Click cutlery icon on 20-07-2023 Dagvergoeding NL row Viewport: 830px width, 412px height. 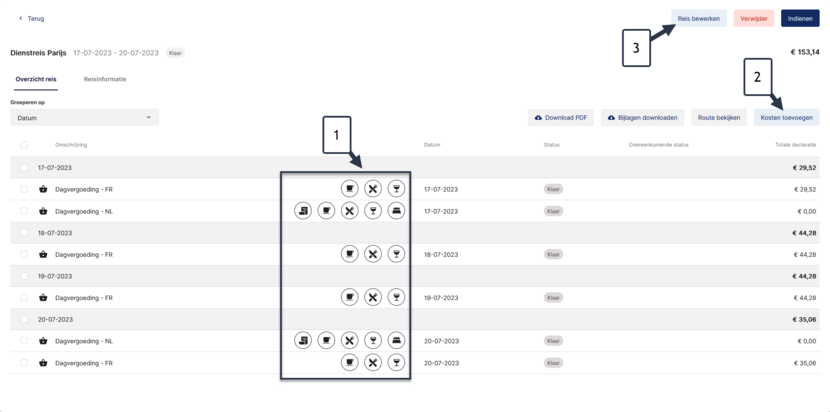pyautogui.click(x=349, y=341)
